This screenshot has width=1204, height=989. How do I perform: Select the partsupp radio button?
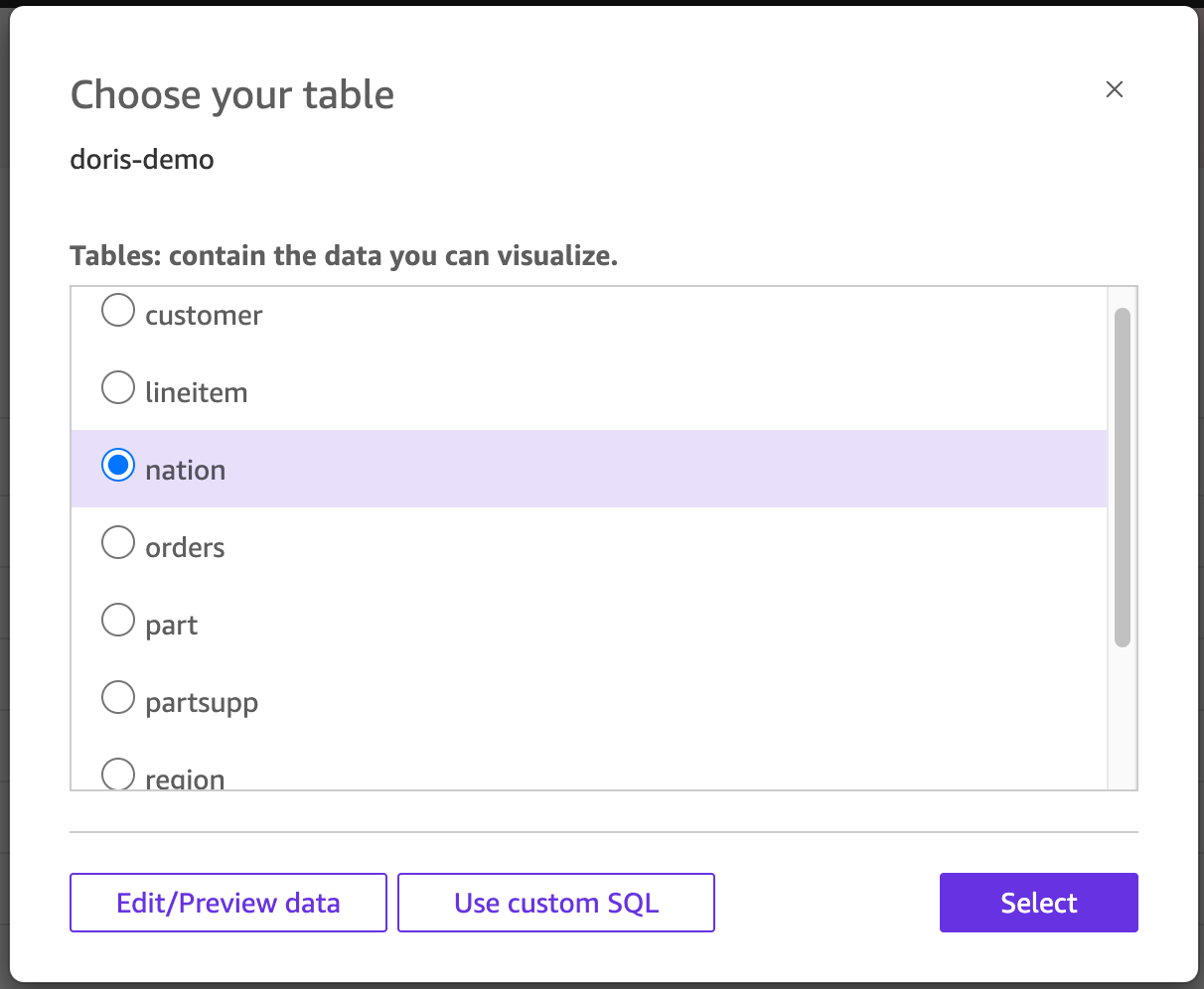tap(117, 696)
